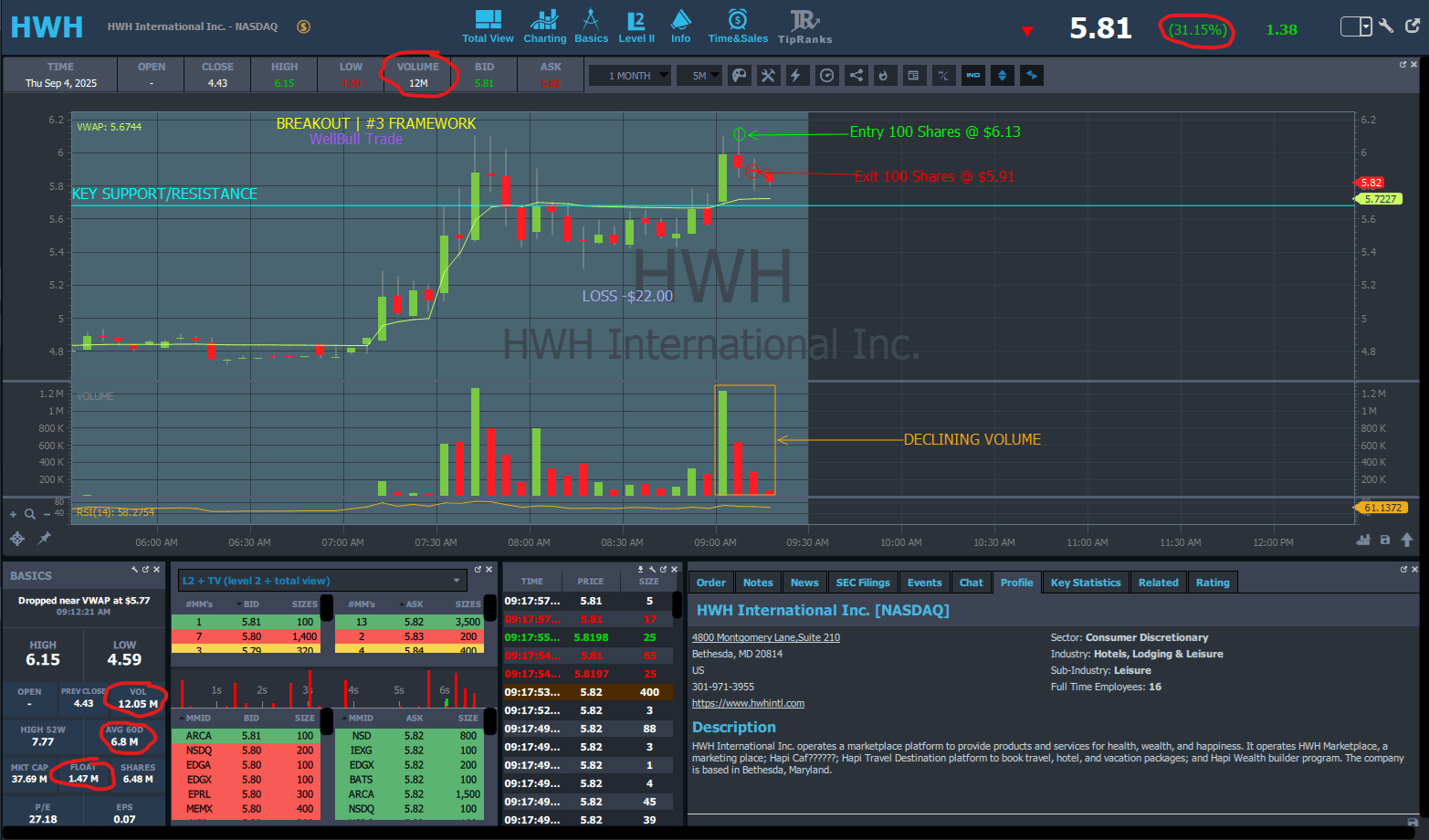Screen dimensions: 1429x840
Task: Switch to the Notes tab
Action: 758,583
